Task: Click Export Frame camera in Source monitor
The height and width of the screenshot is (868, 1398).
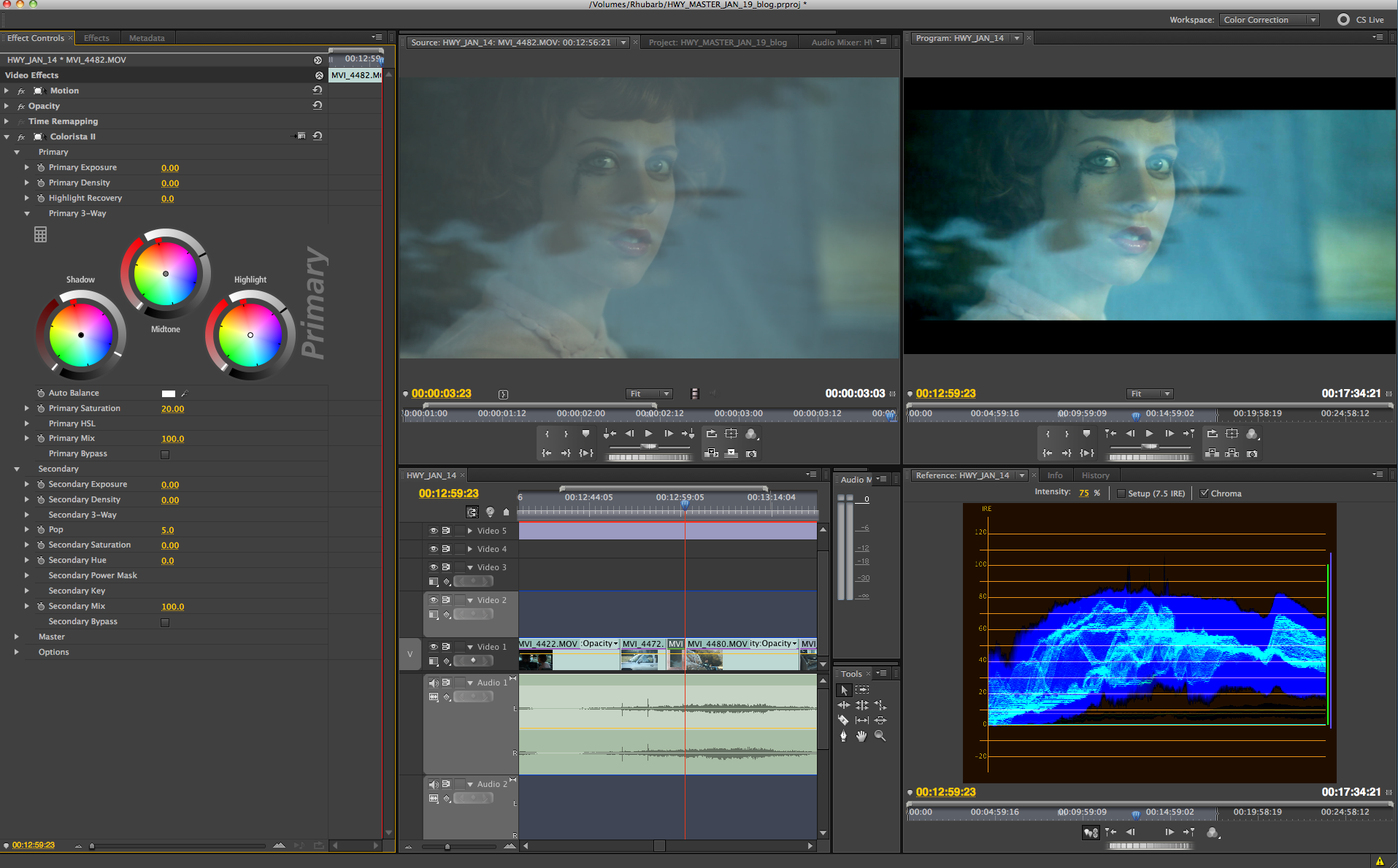Action: pyautogui.click(x=751, y=453)
